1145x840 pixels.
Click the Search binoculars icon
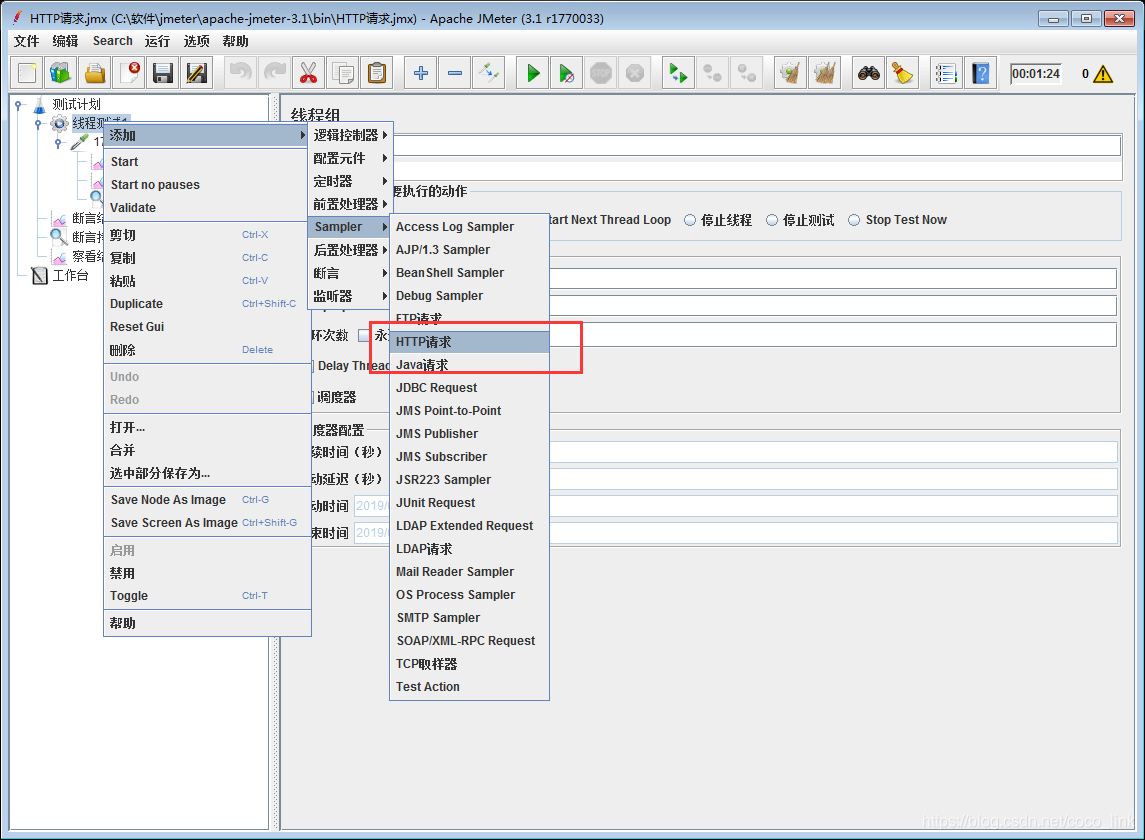coord(868,73)
